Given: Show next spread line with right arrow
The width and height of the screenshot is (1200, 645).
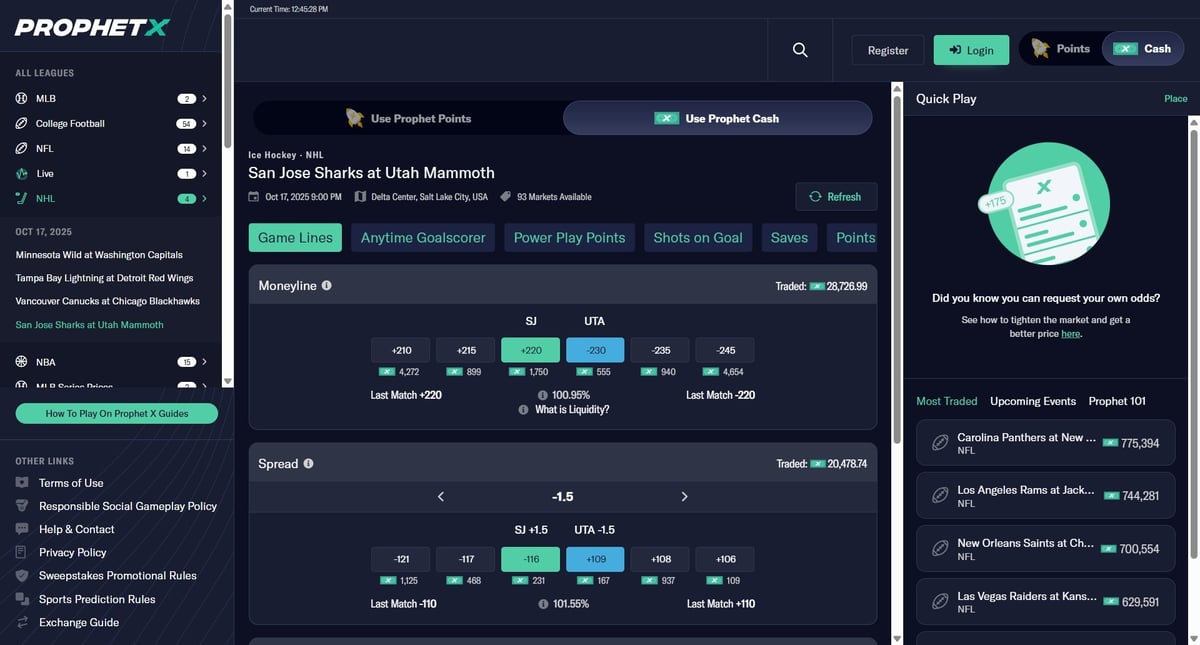Looking at the screenshot, I should 685,497.
